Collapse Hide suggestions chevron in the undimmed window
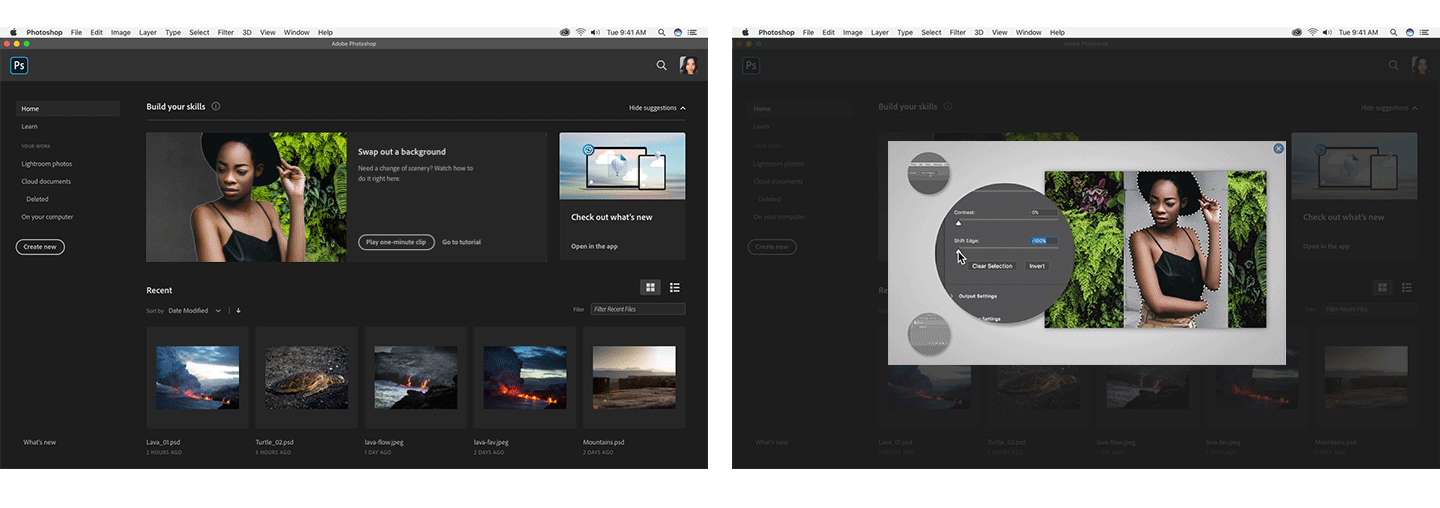The width and height of the screenshot is (1440, 508). (x=683, y=107)
